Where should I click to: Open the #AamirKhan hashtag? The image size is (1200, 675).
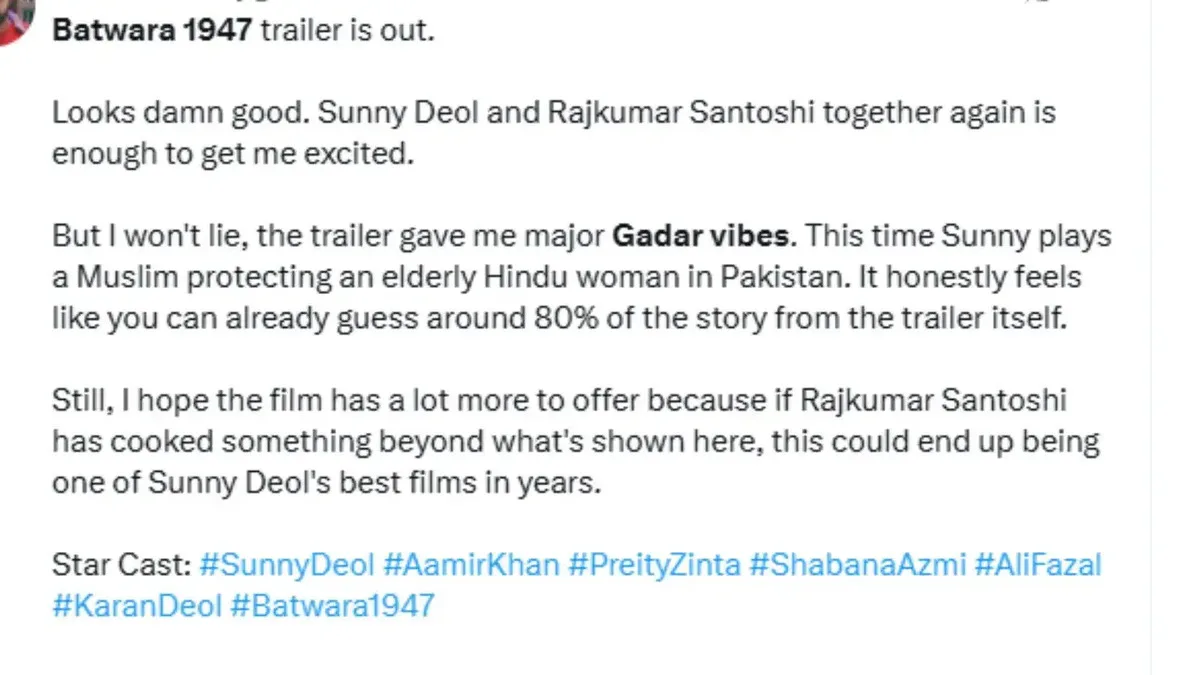tap(471, 566)
